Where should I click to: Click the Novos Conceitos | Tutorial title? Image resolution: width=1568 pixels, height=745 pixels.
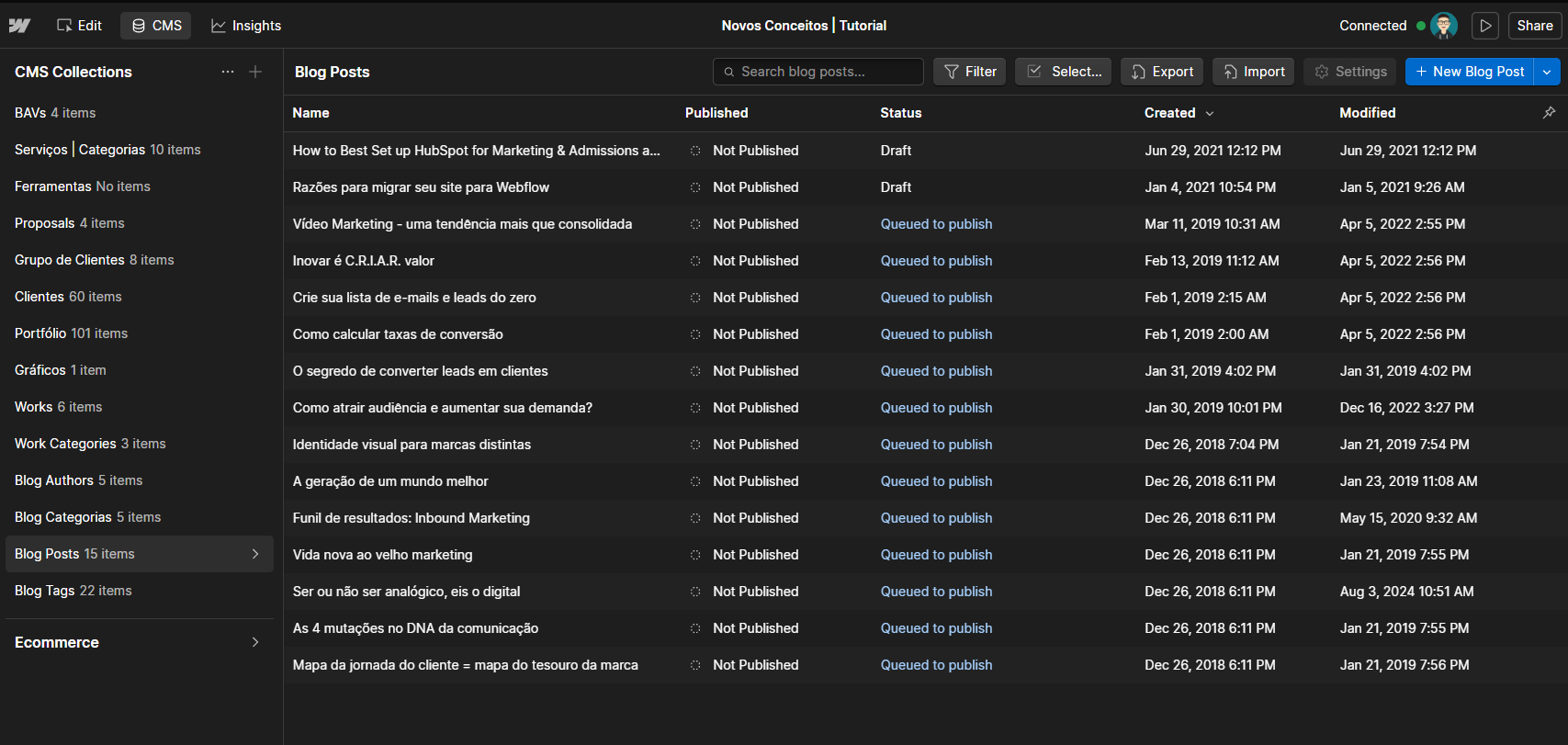pyautogui.click(x=804, y=26)
